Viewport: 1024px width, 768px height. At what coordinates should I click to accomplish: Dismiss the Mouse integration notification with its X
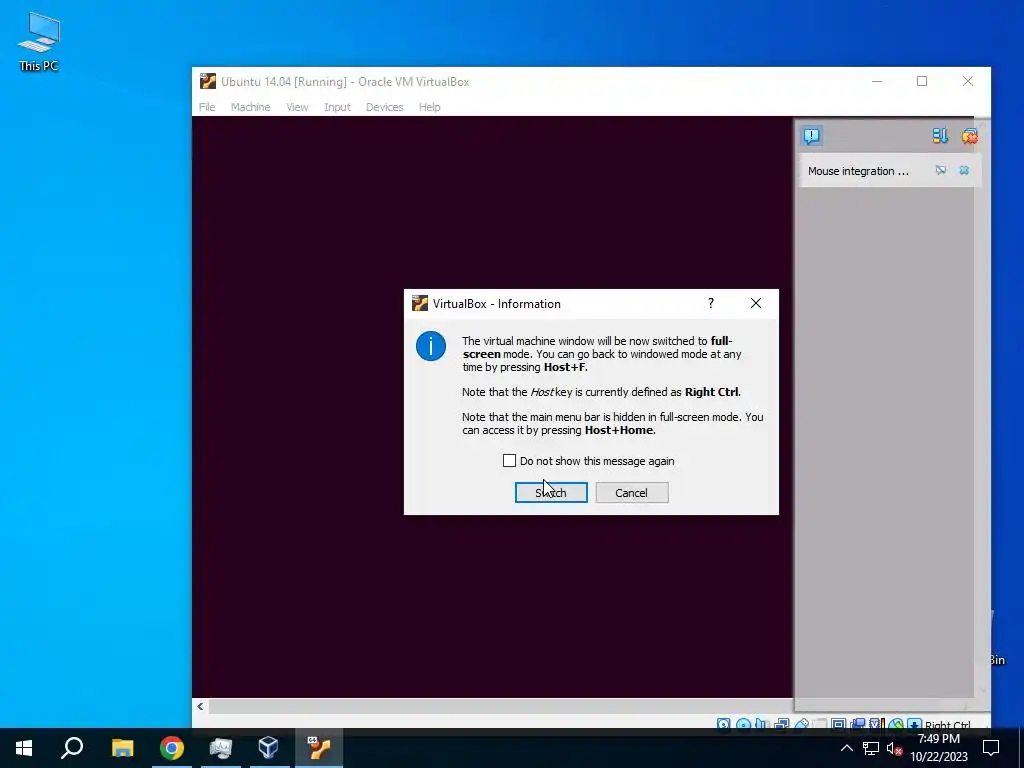tap(964, 170)
